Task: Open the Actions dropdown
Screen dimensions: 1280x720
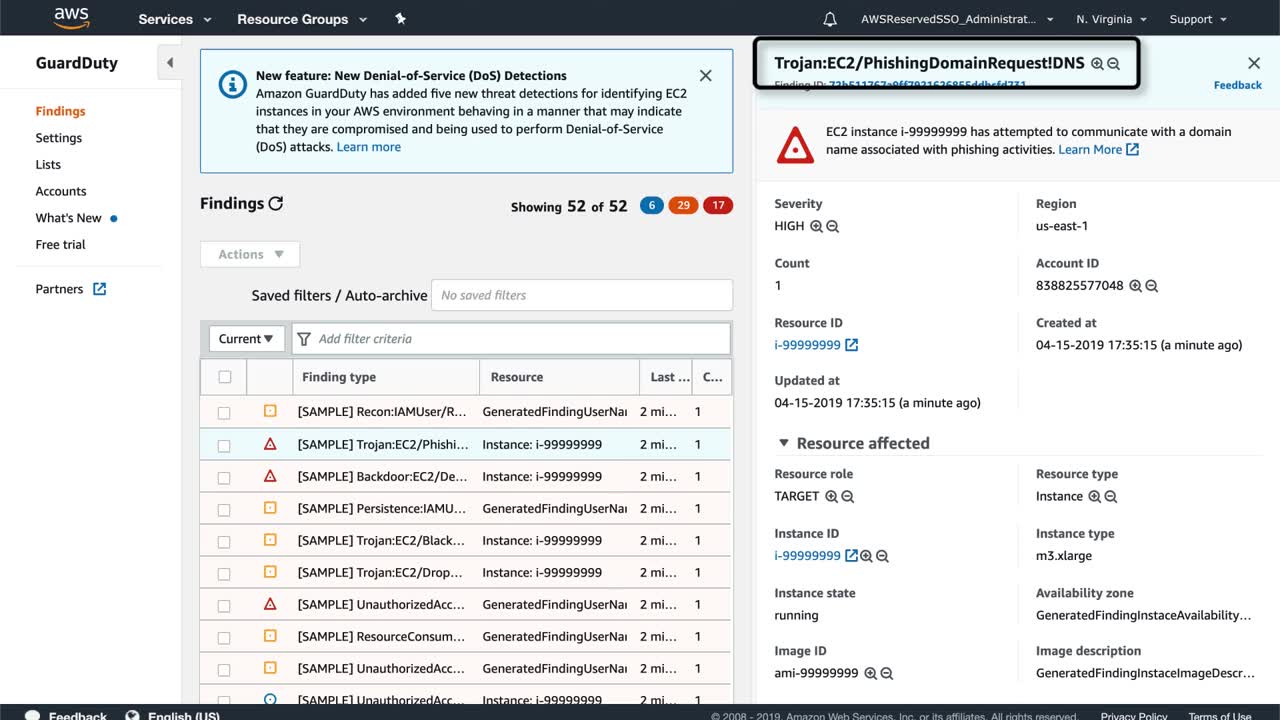Action: click(250, 254)
